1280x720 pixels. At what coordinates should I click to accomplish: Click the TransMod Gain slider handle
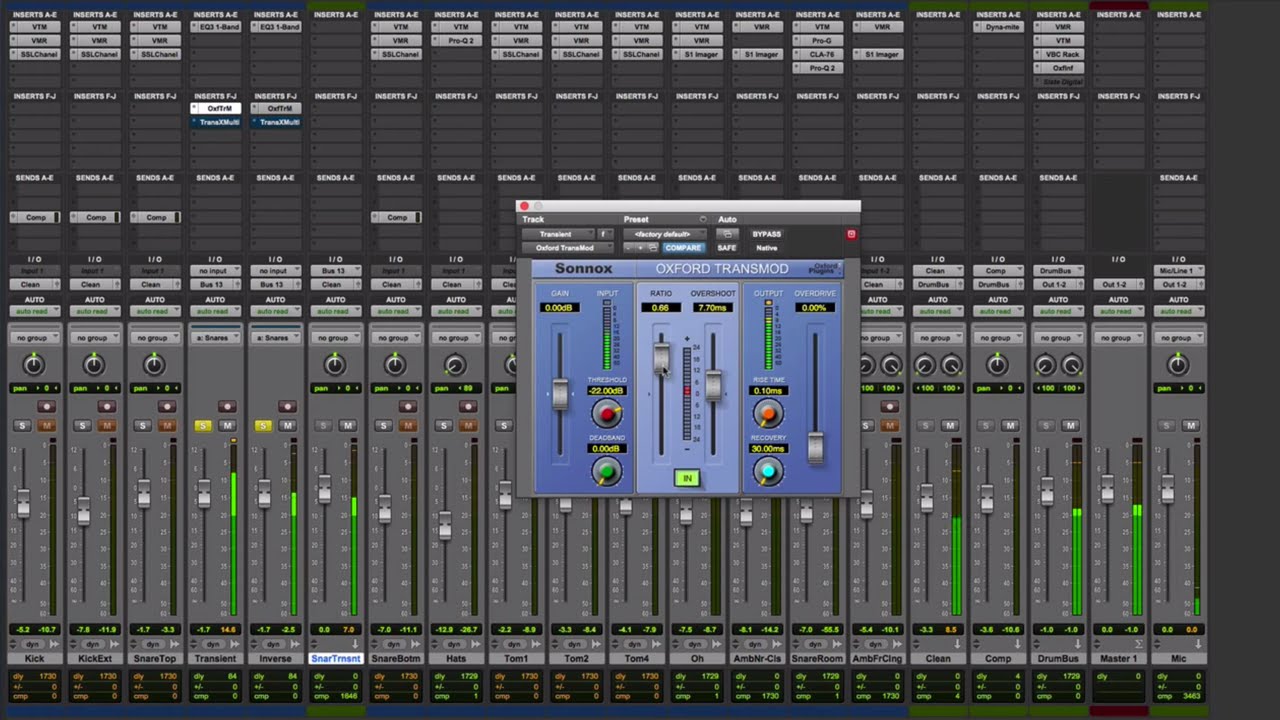pyautogui.click(x=560, y=396)
